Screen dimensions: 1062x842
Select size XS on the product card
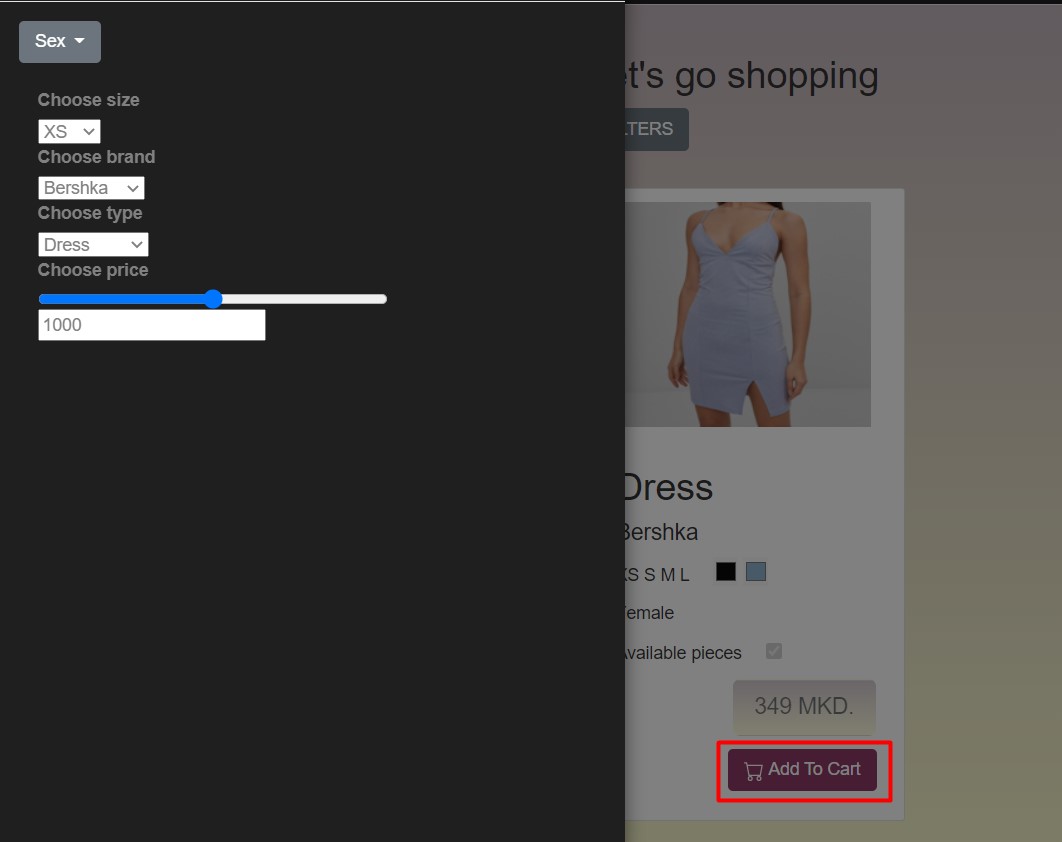(x=630, y=574)
